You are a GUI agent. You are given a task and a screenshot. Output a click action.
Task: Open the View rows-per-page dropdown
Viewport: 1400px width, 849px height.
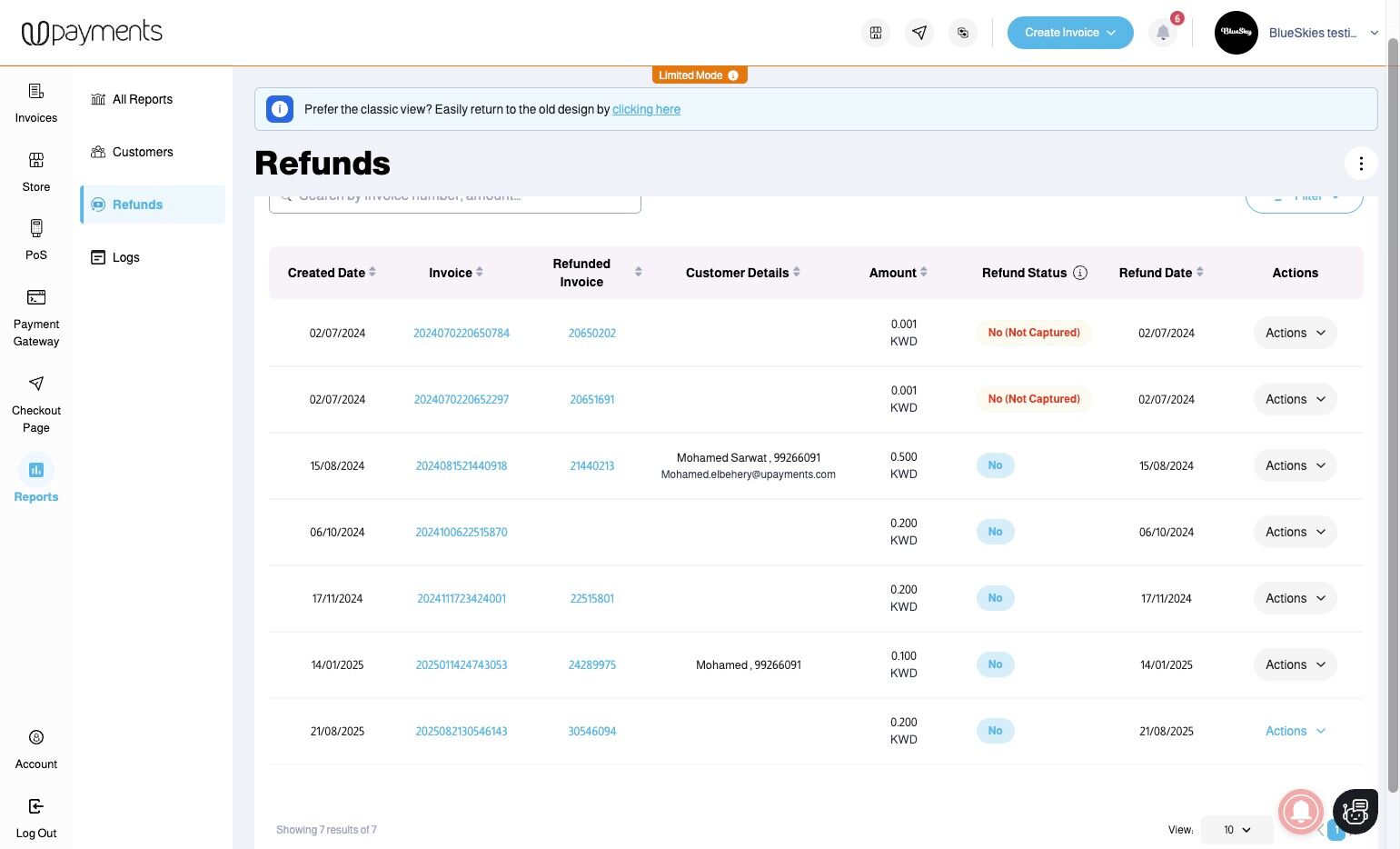pyautogui.click(x=1236, y=830)
